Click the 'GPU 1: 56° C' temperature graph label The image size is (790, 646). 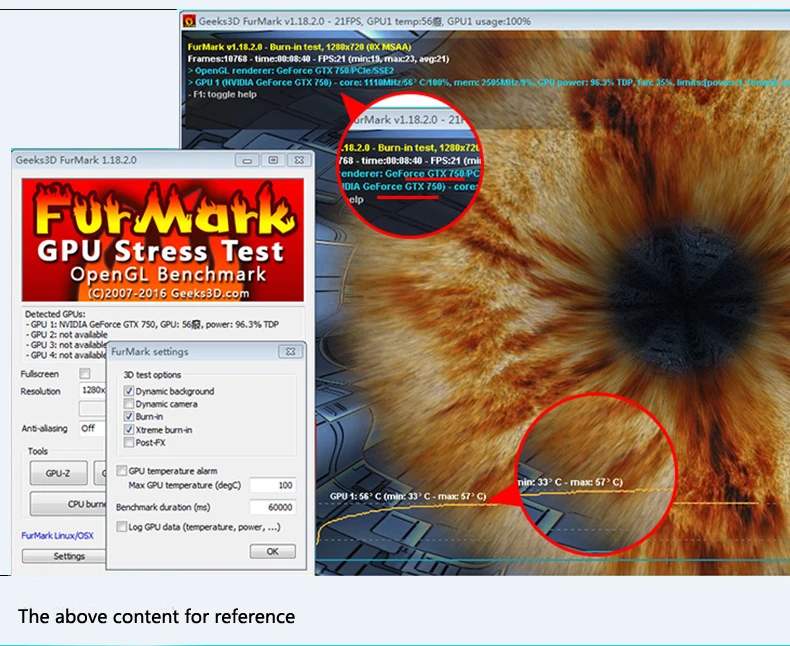(408, 496)
